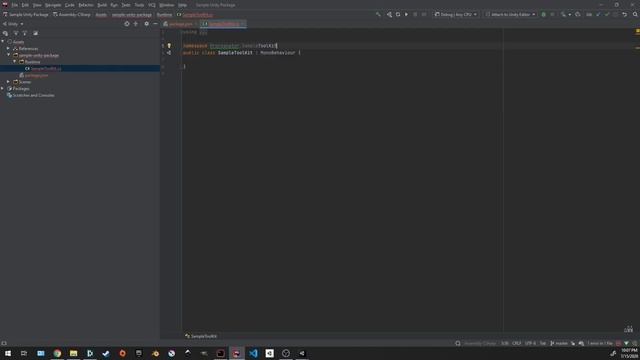The height and width of the screenshot is (360, 640).
Task: Open the View menu
Action: coord(37,5)
